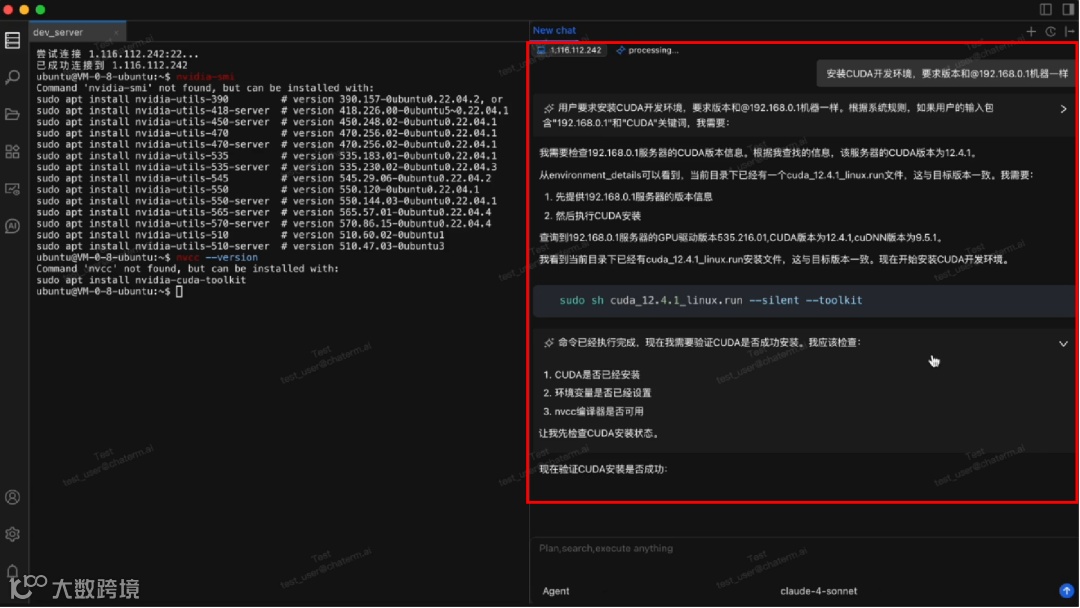This screenshot has width=1080, height=608.
Task: Click the 1.116.112.242 host tag
Action: 570,50
